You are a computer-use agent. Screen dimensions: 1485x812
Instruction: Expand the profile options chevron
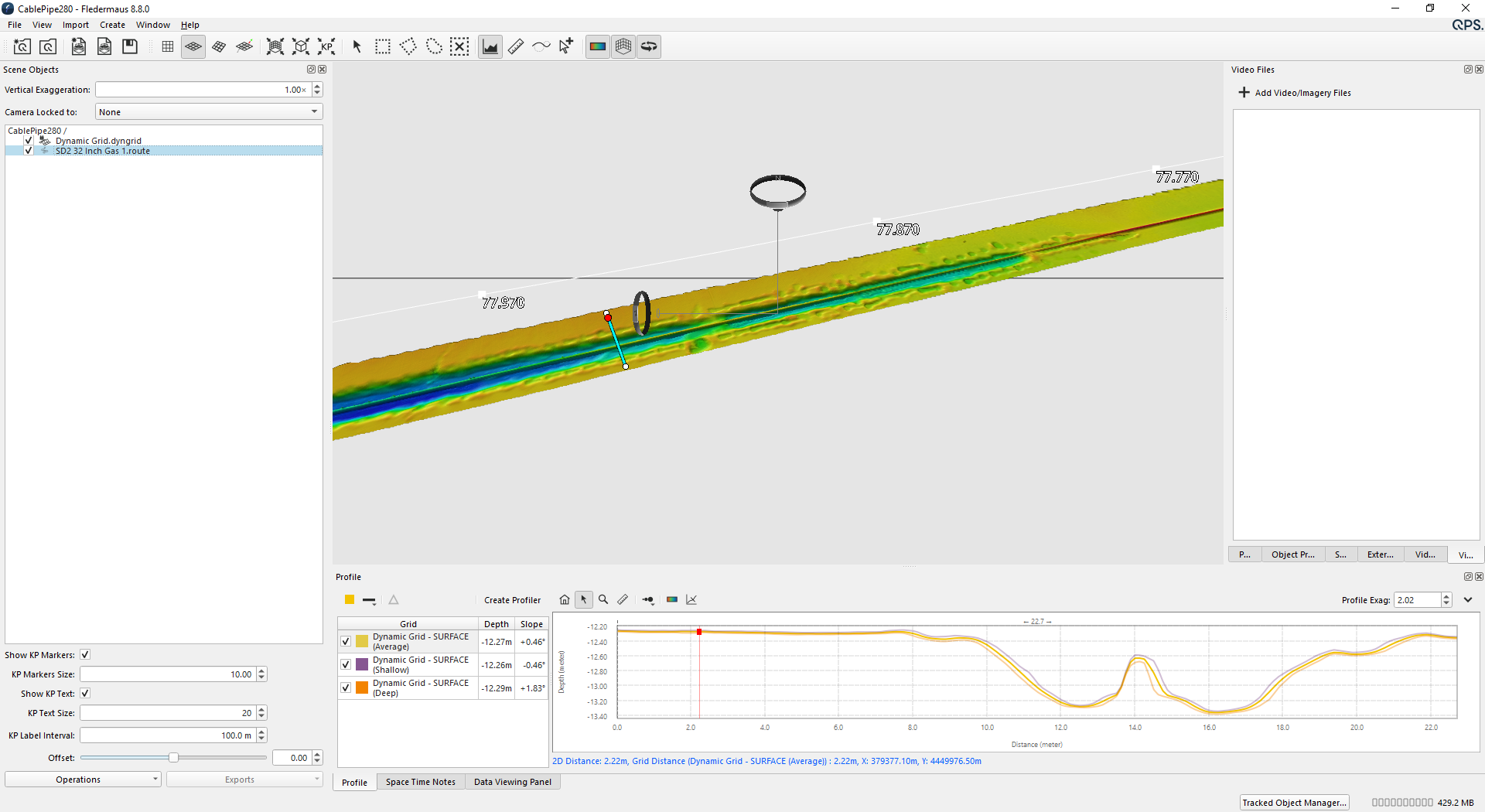1468,600
